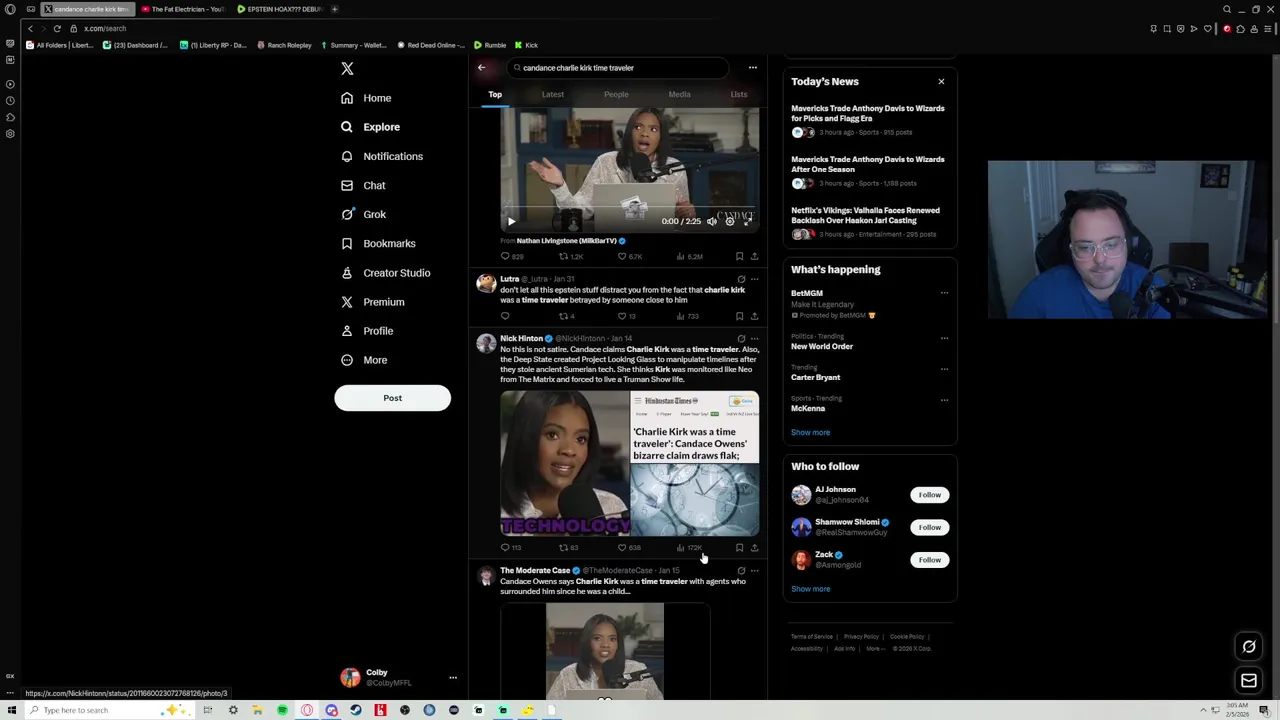Toggle video fullscreen

[x=747, y=221]
